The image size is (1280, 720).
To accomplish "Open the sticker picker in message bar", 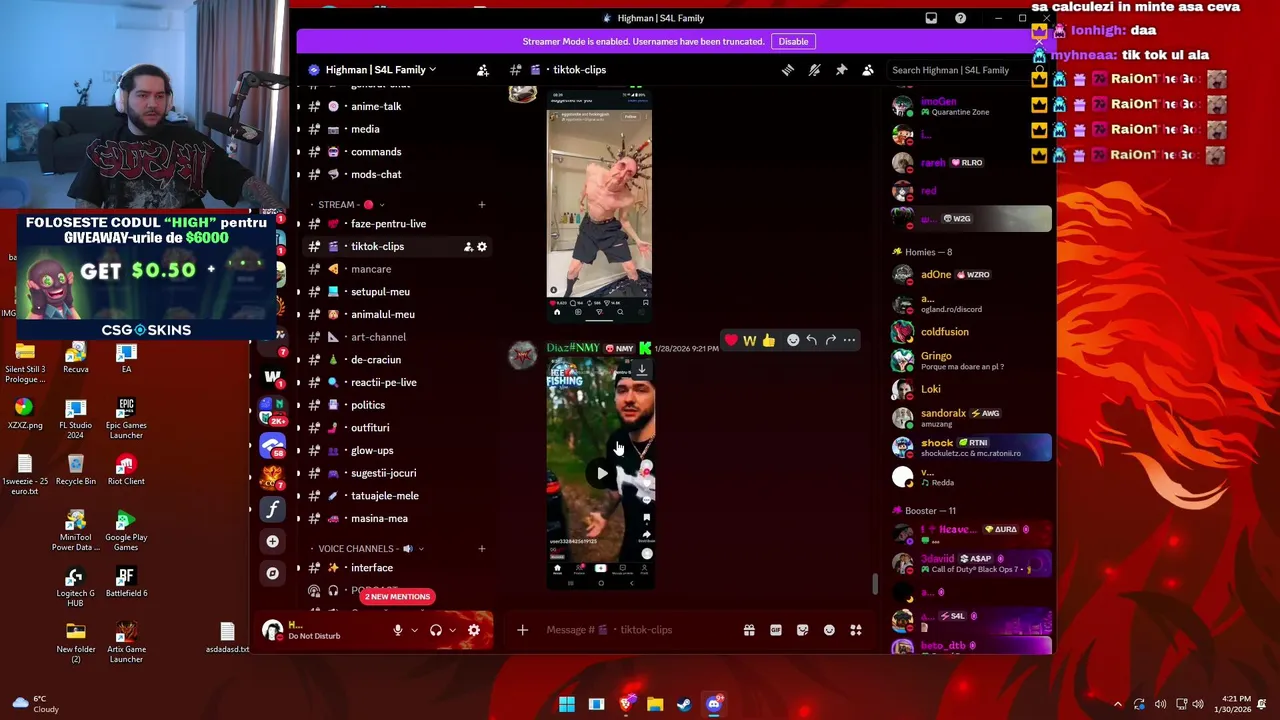I will coord(802,630).
